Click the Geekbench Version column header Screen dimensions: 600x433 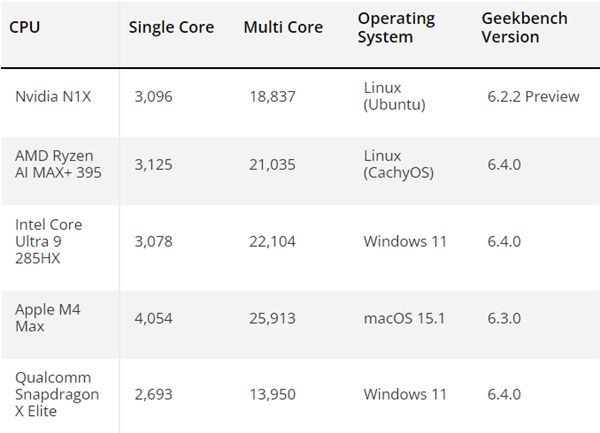[525, 28]
